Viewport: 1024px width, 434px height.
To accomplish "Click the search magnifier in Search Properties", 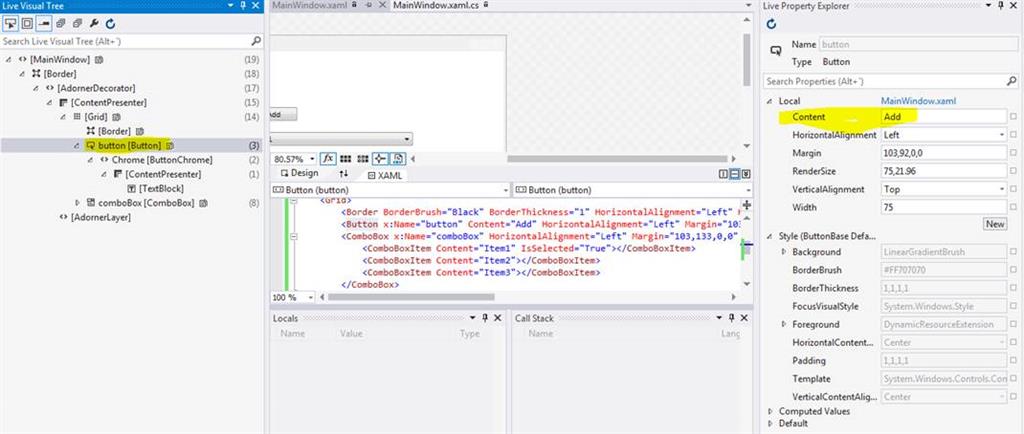I will tap(1012, 82).
